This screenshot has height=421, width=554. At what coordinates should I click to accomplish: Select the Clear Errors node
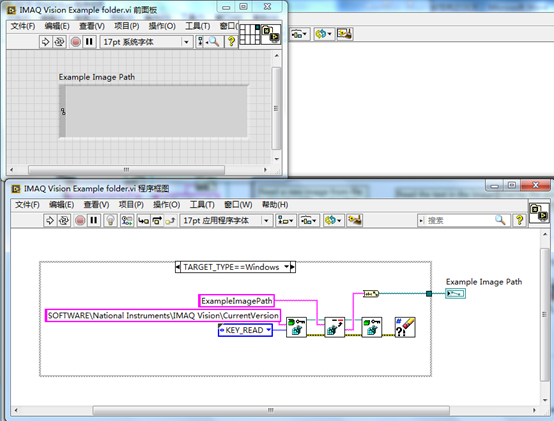tap(405, 327)
